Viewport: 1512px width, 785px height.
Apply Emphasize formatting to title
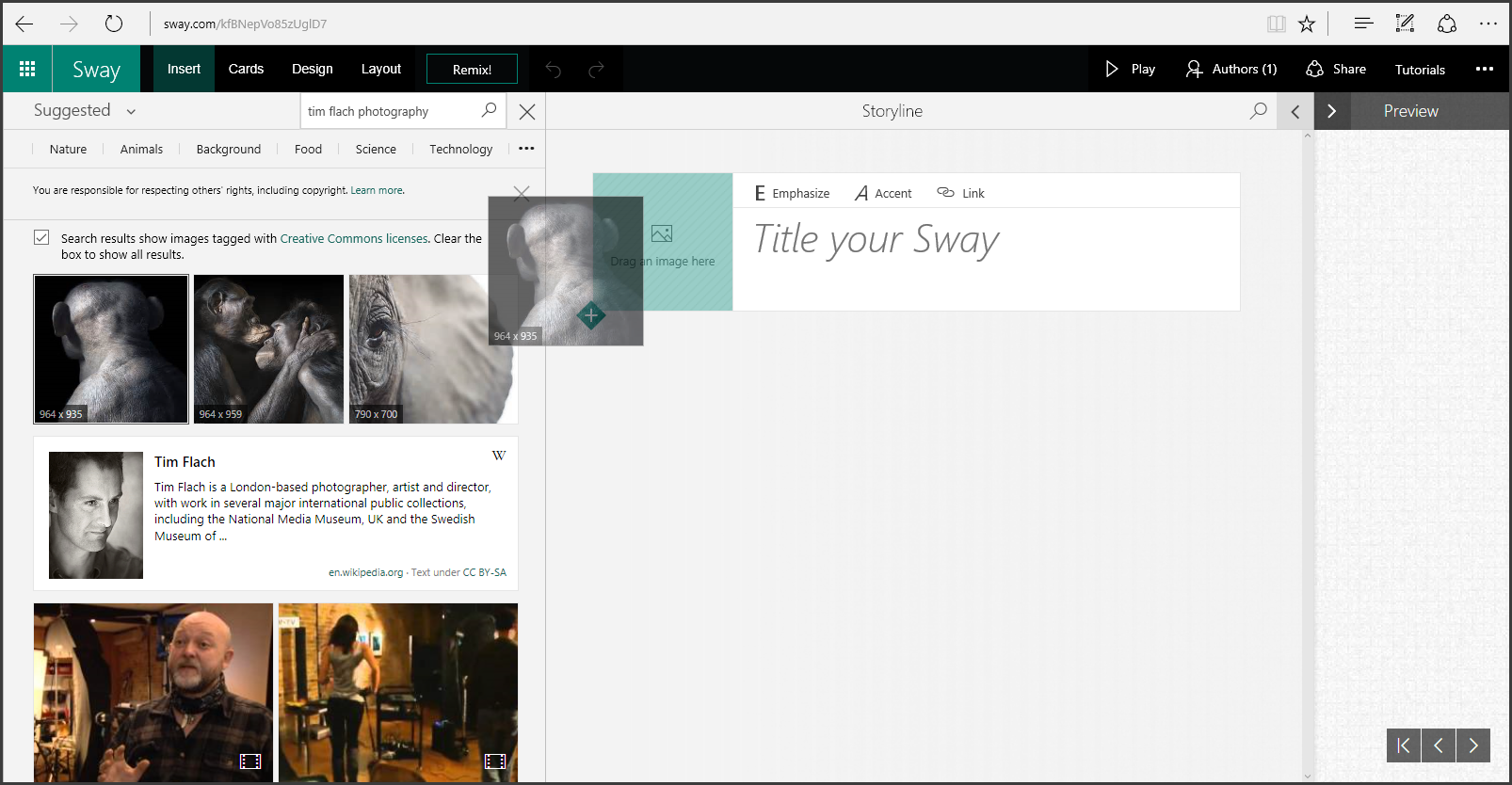coord(792,193)
